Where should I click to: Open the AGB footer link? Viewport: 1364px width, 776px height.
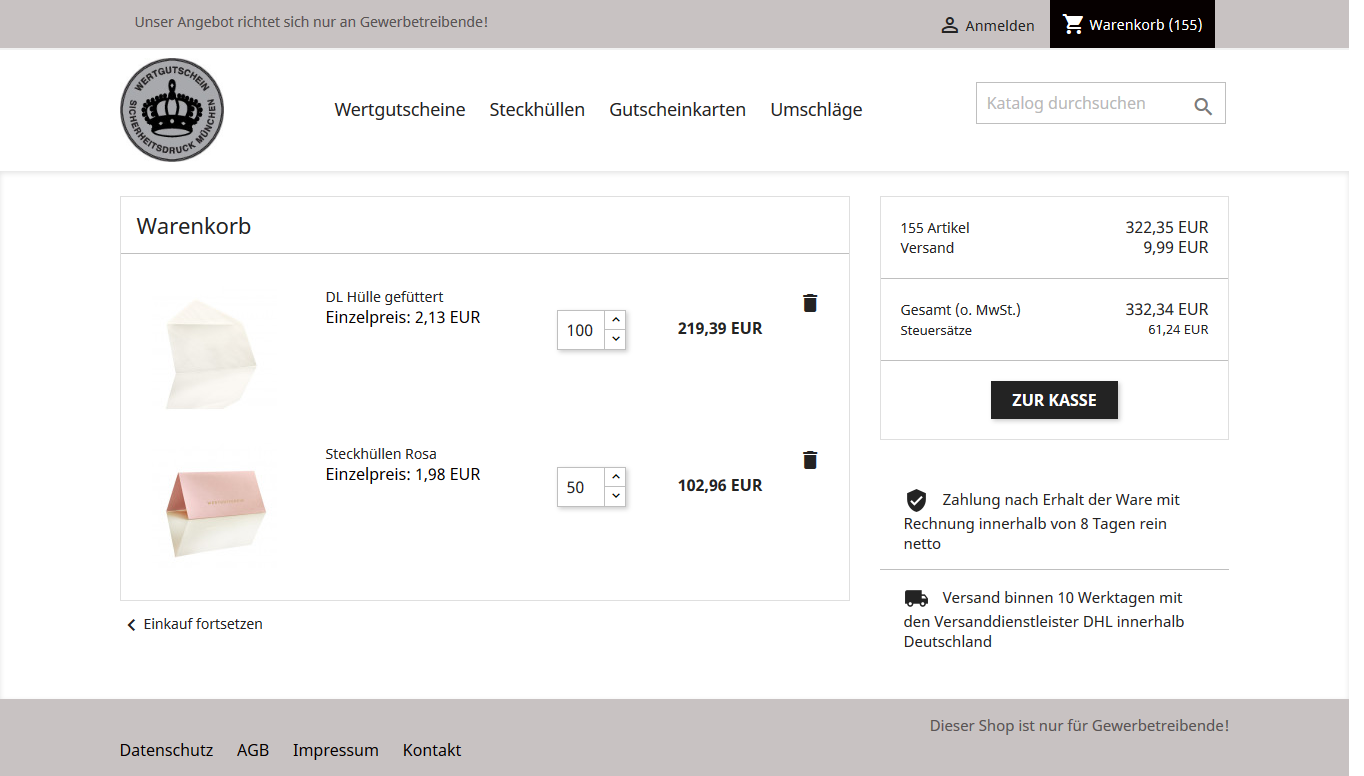(x=253, y=750)
